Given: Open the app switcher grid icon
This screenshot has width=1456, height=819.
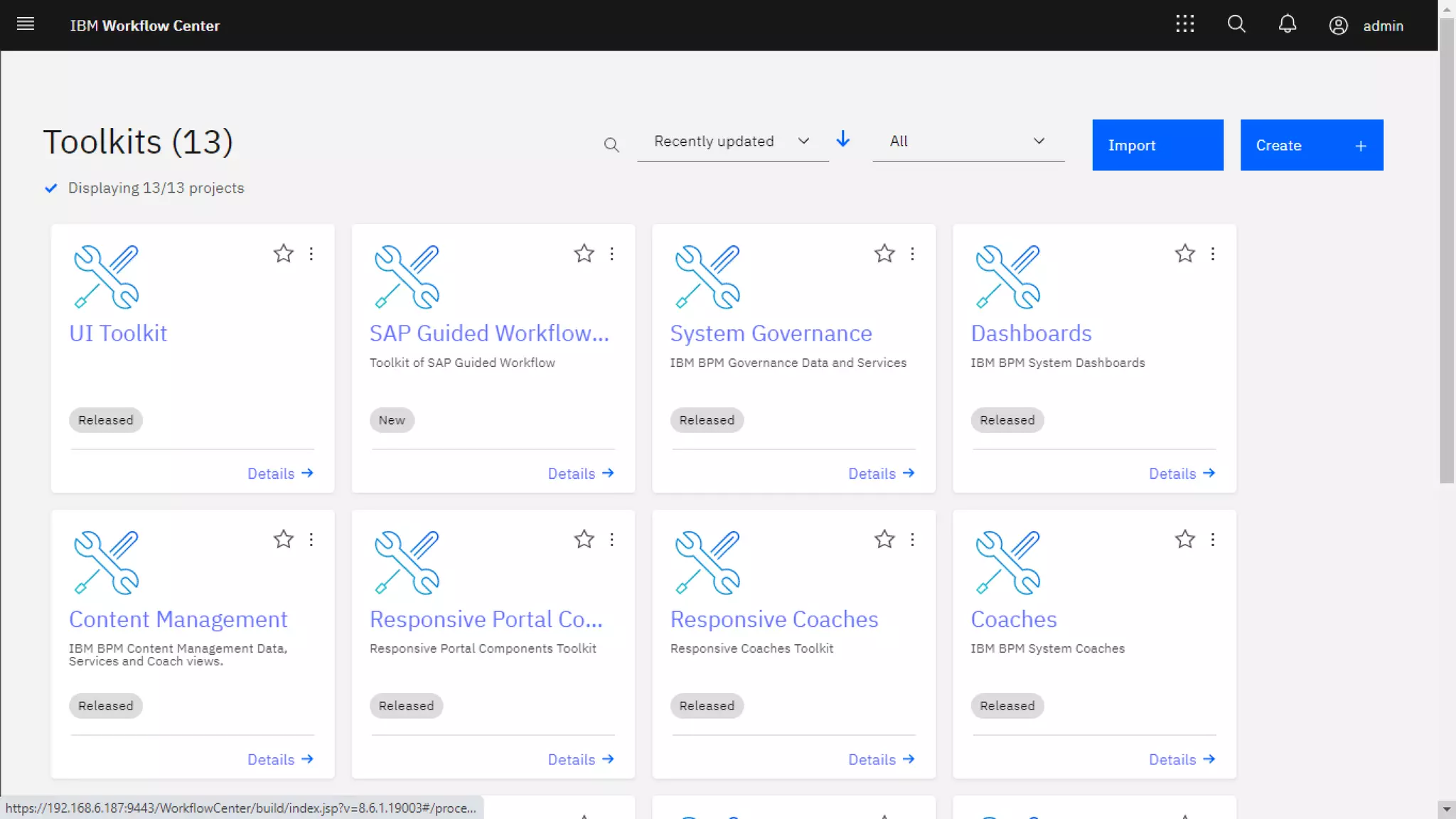Looking at the screenshot, I should [x=1184, y=25].
